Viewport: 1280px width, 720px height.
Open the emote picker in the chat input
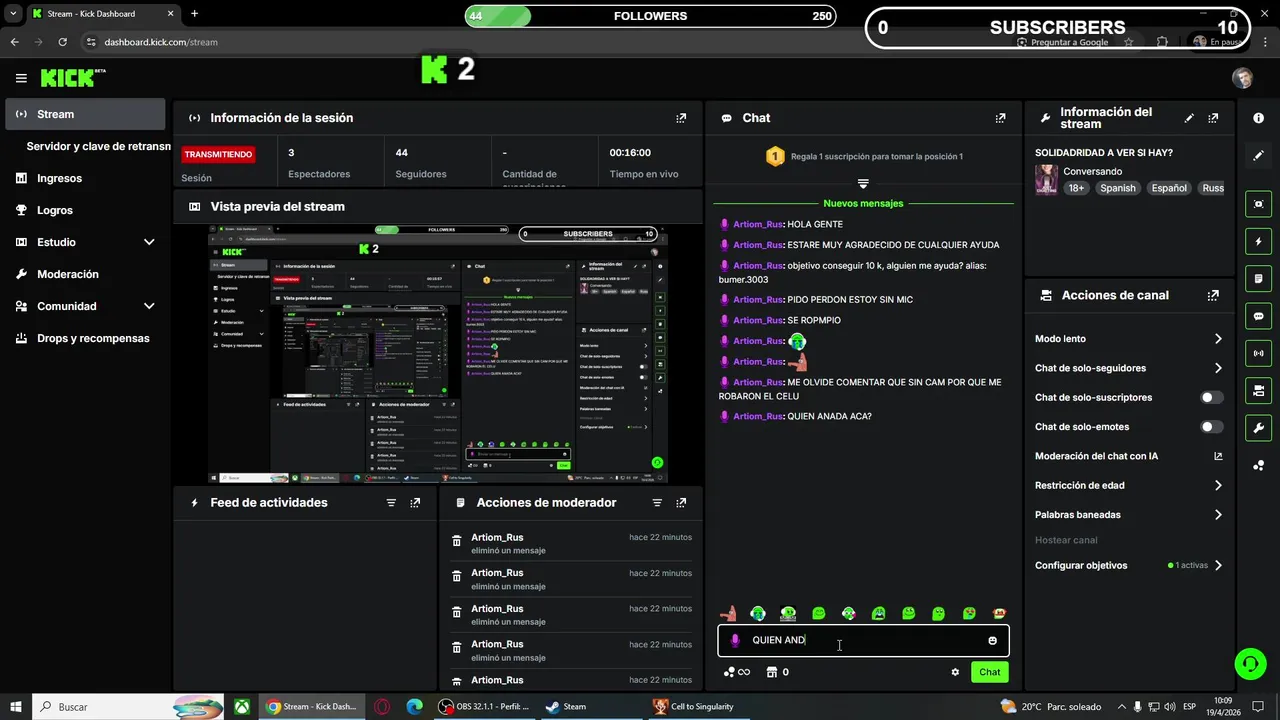click(992, 641)
